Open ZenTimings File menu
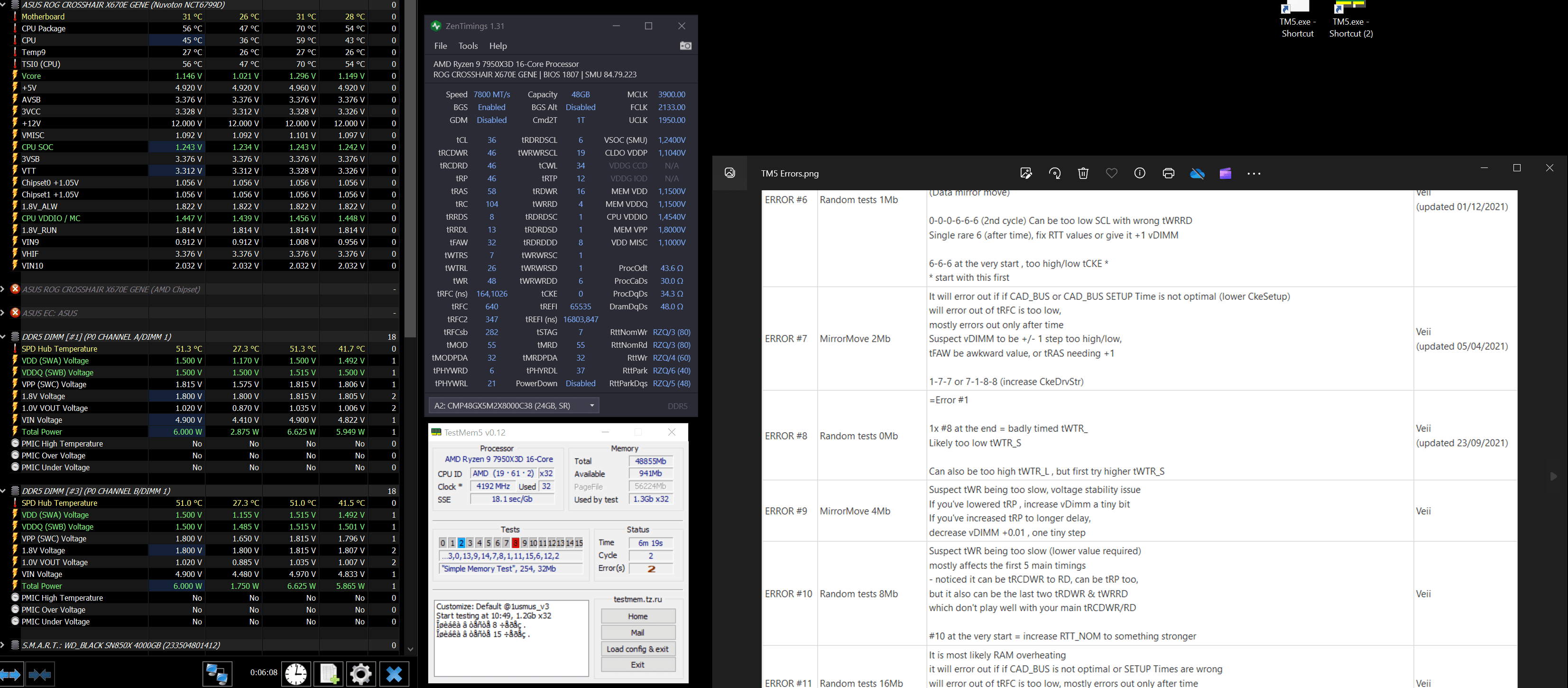The image size is (1568, 688). (441, 46)
